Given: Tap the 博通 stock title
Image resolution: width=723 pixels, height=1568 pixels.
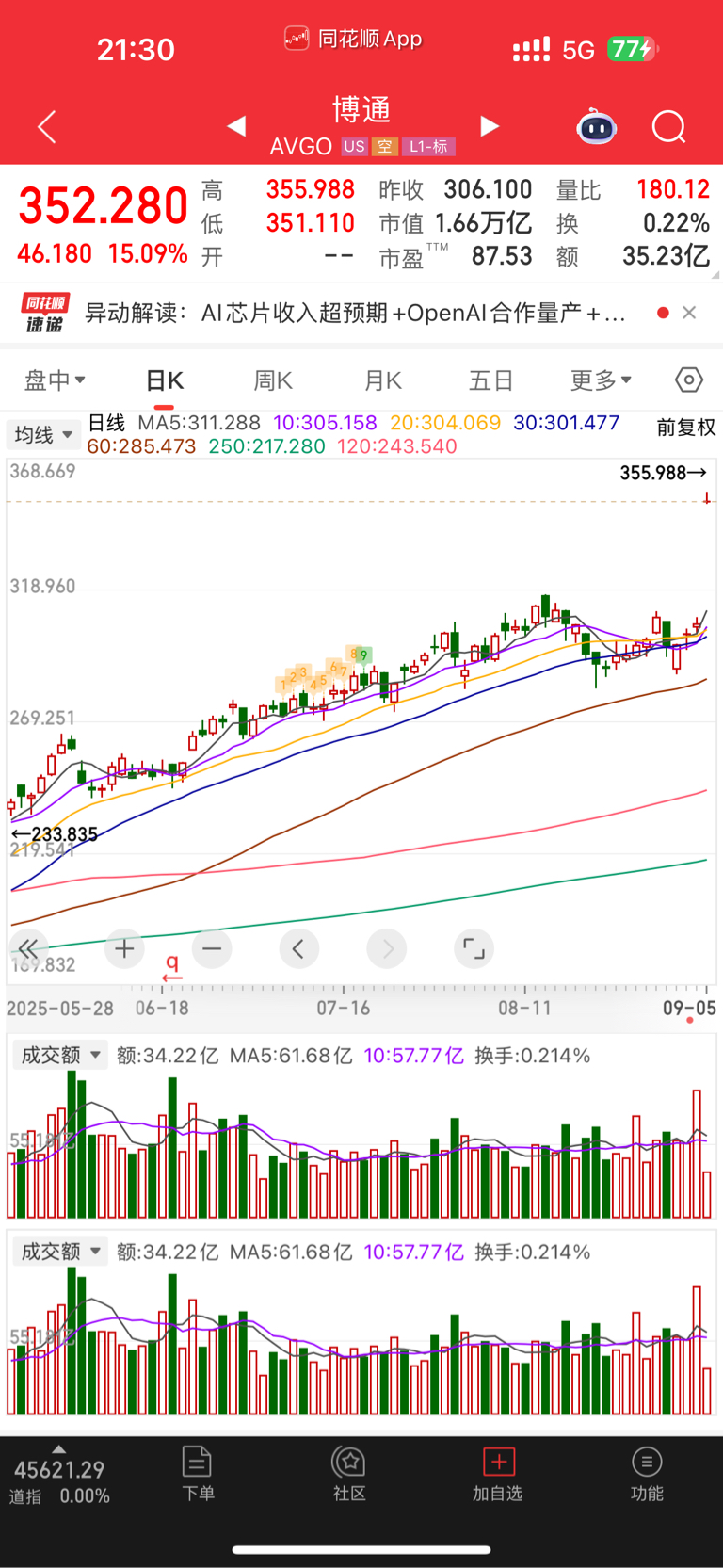Looking at the screenshot, I should pyautogui.click(x=361, y=109).
